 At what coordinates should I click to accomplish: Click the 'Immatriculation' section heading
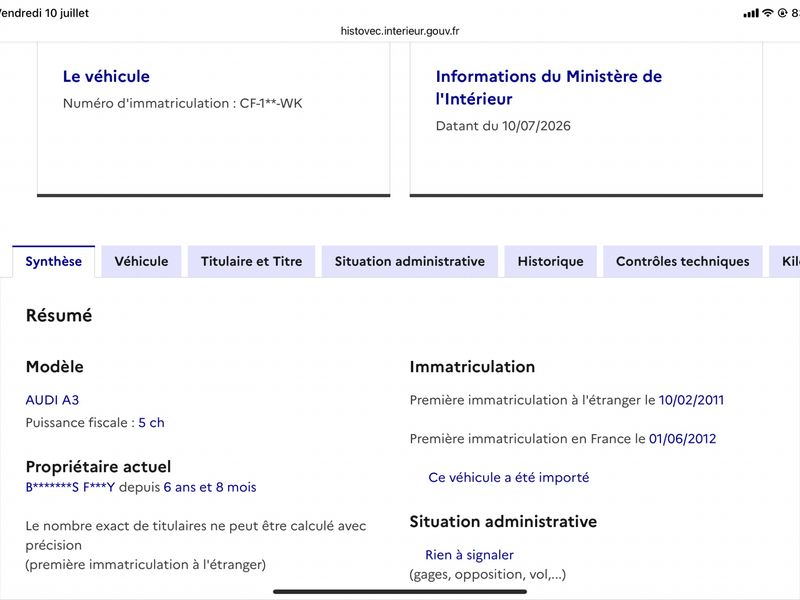click(x=472, y=367)
